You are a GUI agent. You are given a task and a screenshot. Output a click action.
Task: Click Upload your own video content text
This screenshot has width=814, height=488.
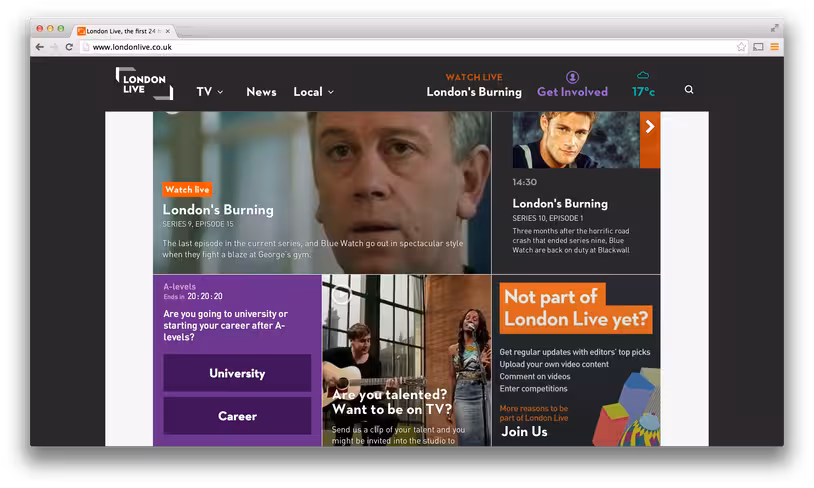[554, 364]
